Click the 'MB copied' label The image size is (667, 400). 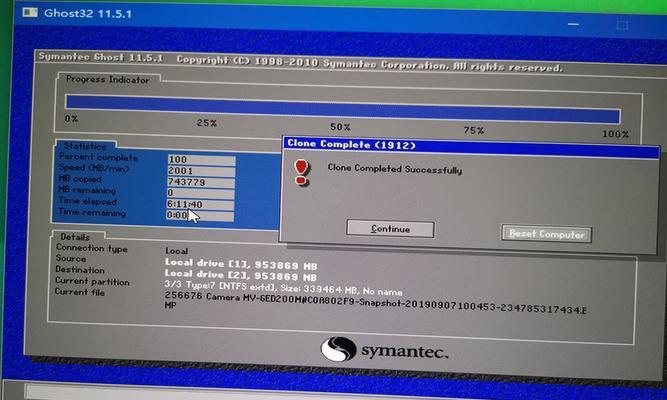[80, 179]
